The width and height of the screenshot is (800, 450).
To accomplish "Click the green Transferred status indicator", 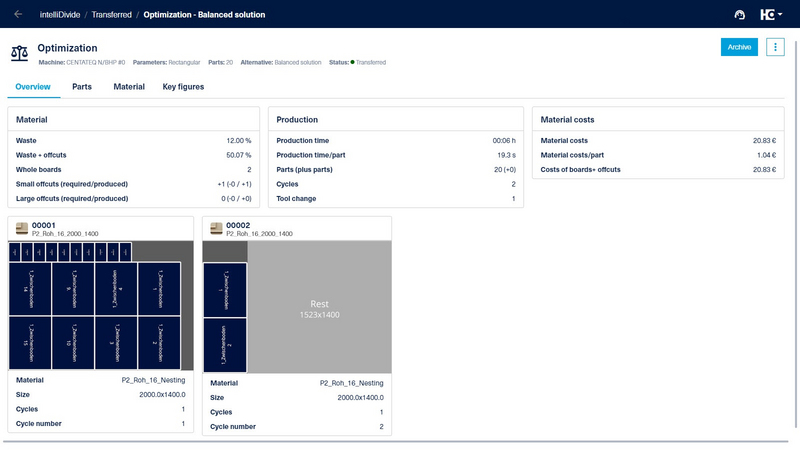I will pyautogui.click(x=353, y=62).
